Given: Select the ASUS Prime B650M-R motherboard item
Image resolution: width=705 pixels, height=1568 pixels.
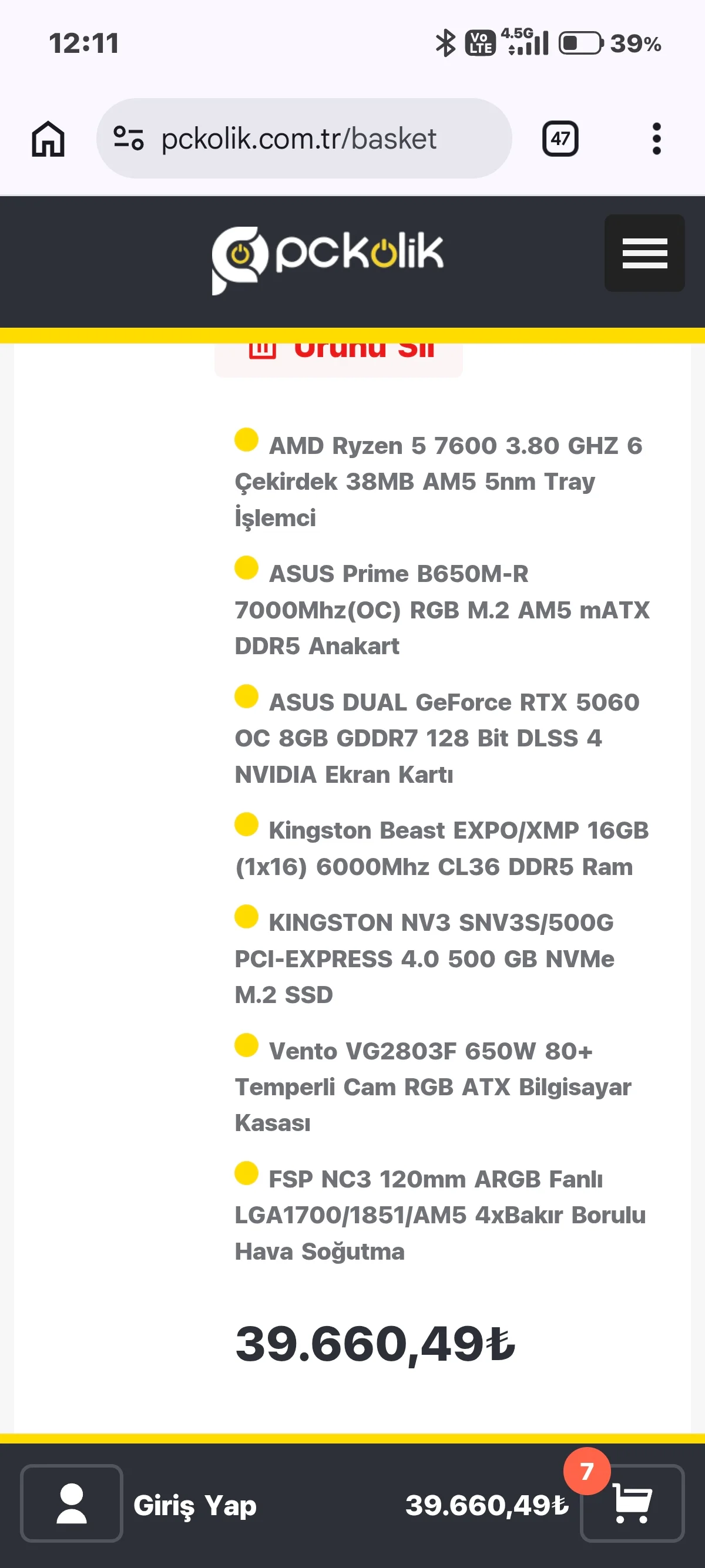Looking at the screenshot, I should pyautogui.click(x=442, y=610).
